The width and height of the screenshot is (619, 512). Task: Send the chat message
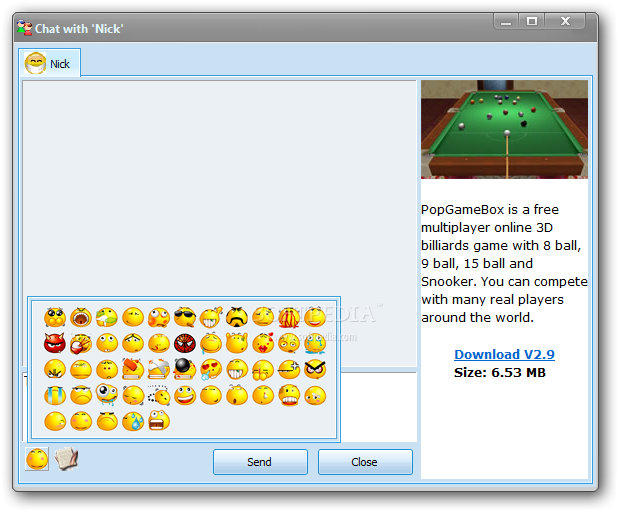click(260, 462)
